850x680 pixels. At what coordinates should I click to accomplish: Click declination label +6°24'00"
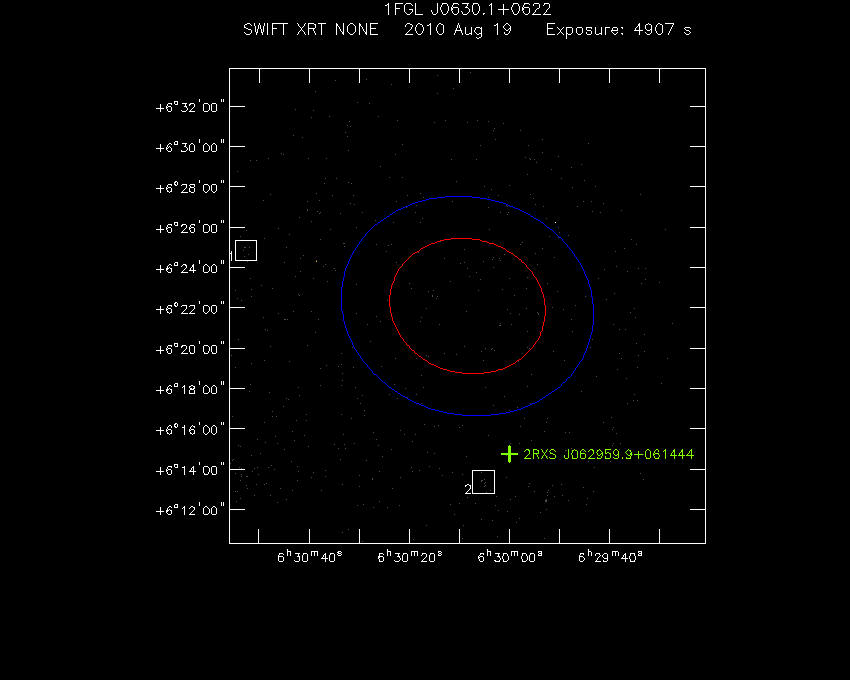(x=190, y=268)
